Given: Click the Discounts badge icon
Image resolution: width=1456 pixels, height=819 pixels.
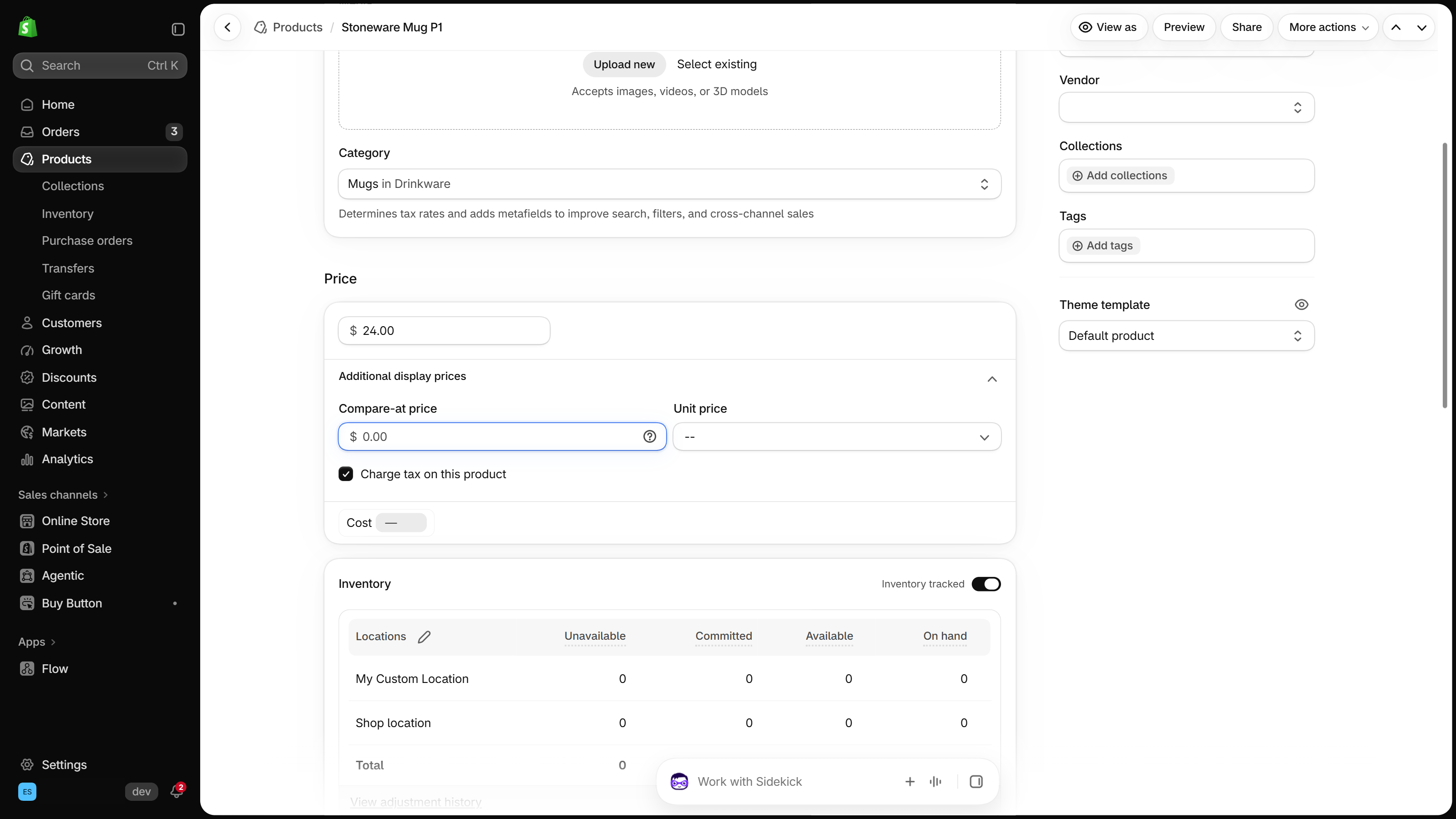Looking at the screenshot, I should click(26, 378).
